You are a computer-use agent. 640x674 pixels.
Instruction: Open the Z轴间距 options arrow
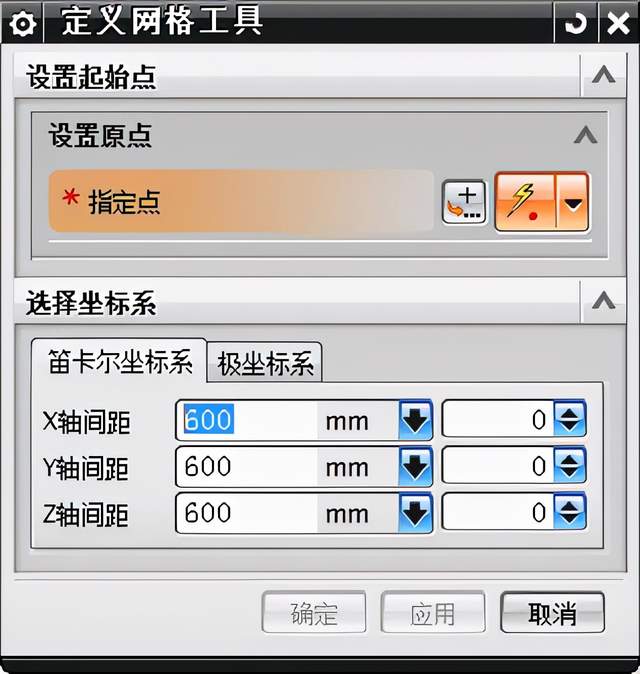click(x=415, y=513)
